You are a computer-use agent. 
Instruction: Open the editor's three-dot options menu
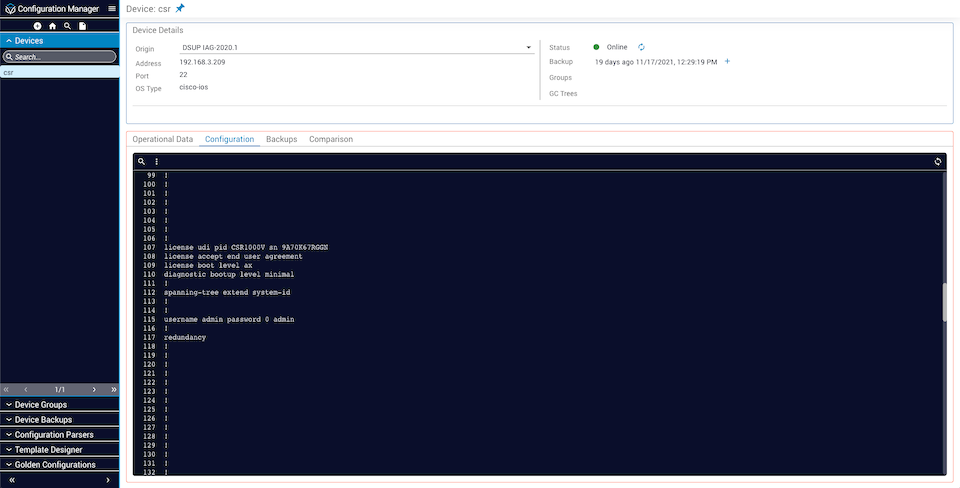pyautogui.click(x=156, y=161)
